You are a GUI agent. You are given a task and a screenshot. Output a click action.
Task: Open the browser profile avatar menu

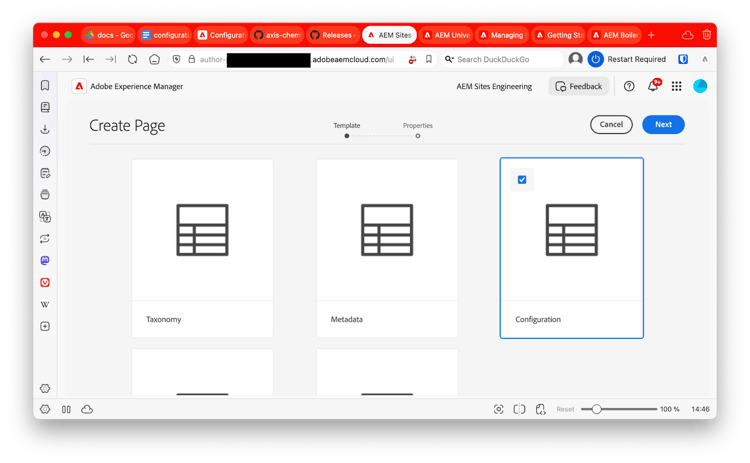(x=575, y=59)
